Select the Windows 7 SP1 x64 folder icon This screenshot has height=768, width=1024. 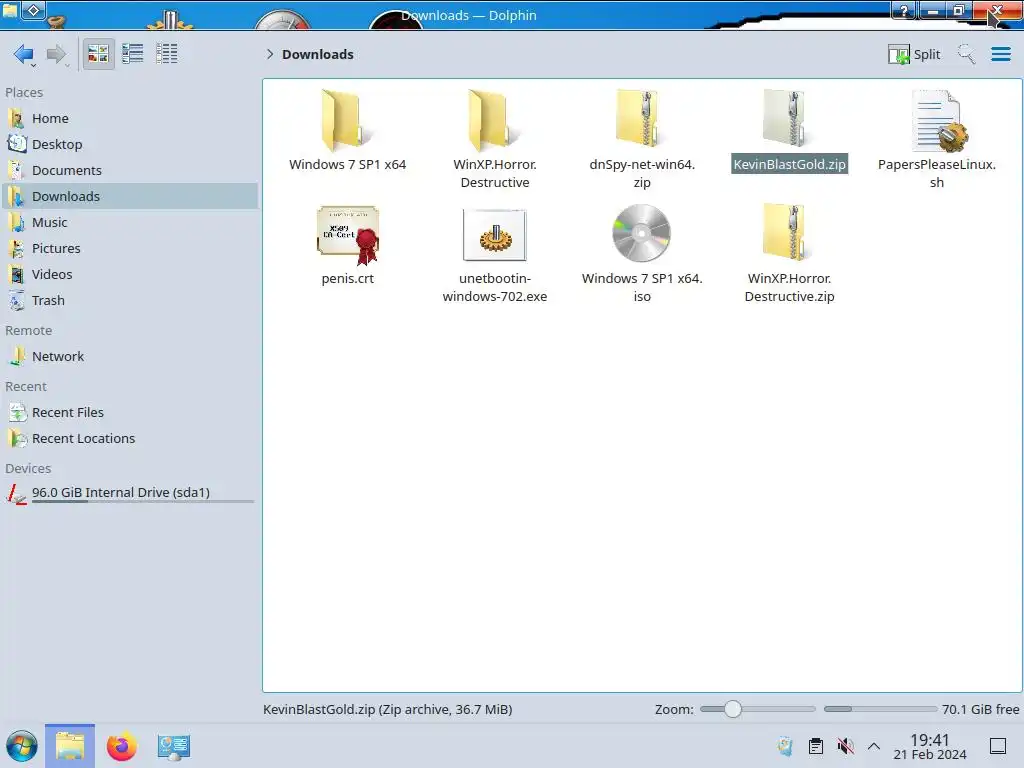click(347, 120)
